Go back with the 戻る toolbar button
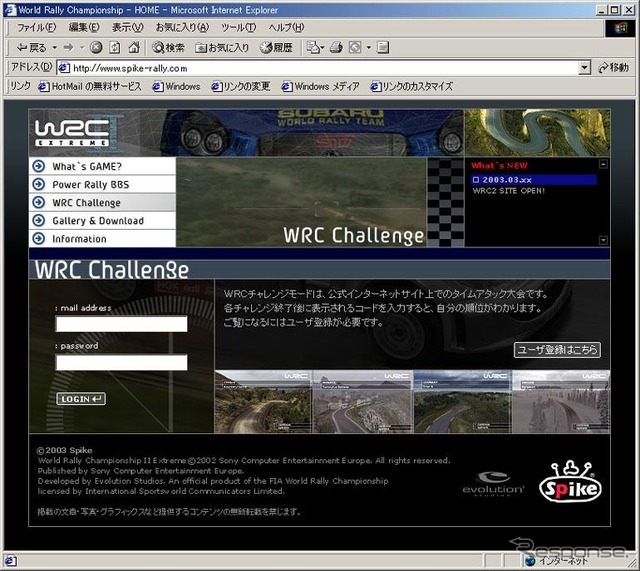The height and width of the screenshot is (571, 640). (x=31, y=48)
